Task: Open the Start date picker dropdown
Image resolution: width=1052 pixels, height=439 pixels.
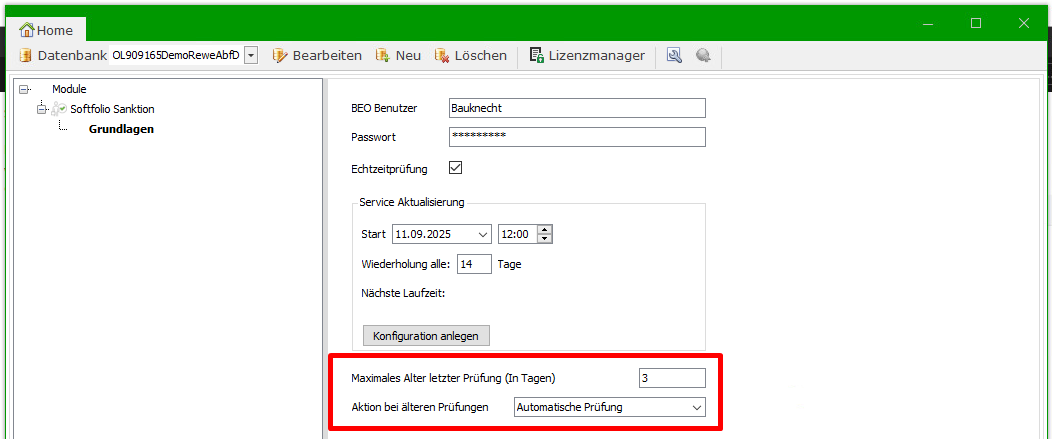Action: click(x=483, y=234)
